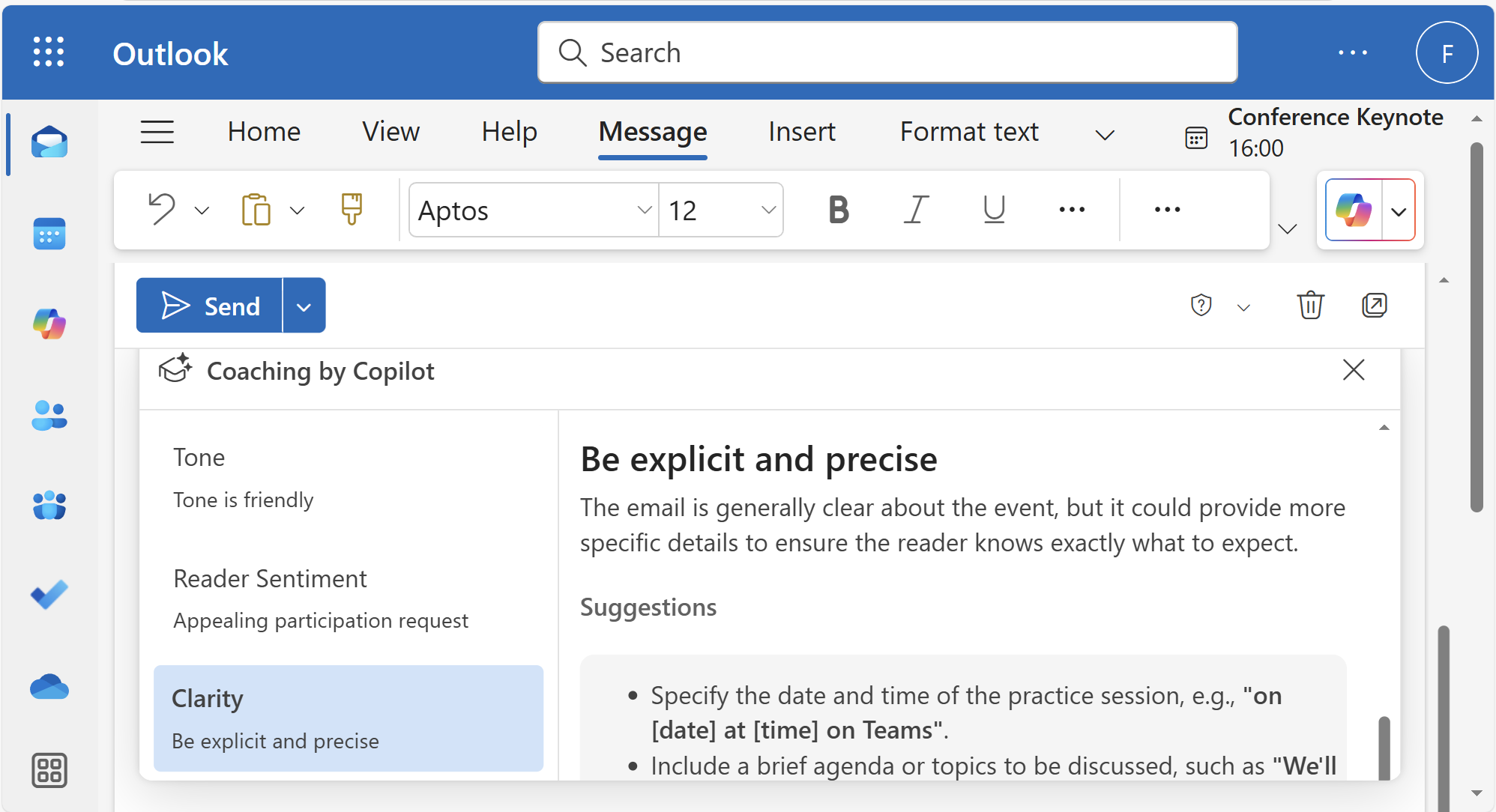The width and height of the screenshot is (1496, 812).
Task: Close the Coaching by Copilot panel
Action: (x=1354, y=370)
